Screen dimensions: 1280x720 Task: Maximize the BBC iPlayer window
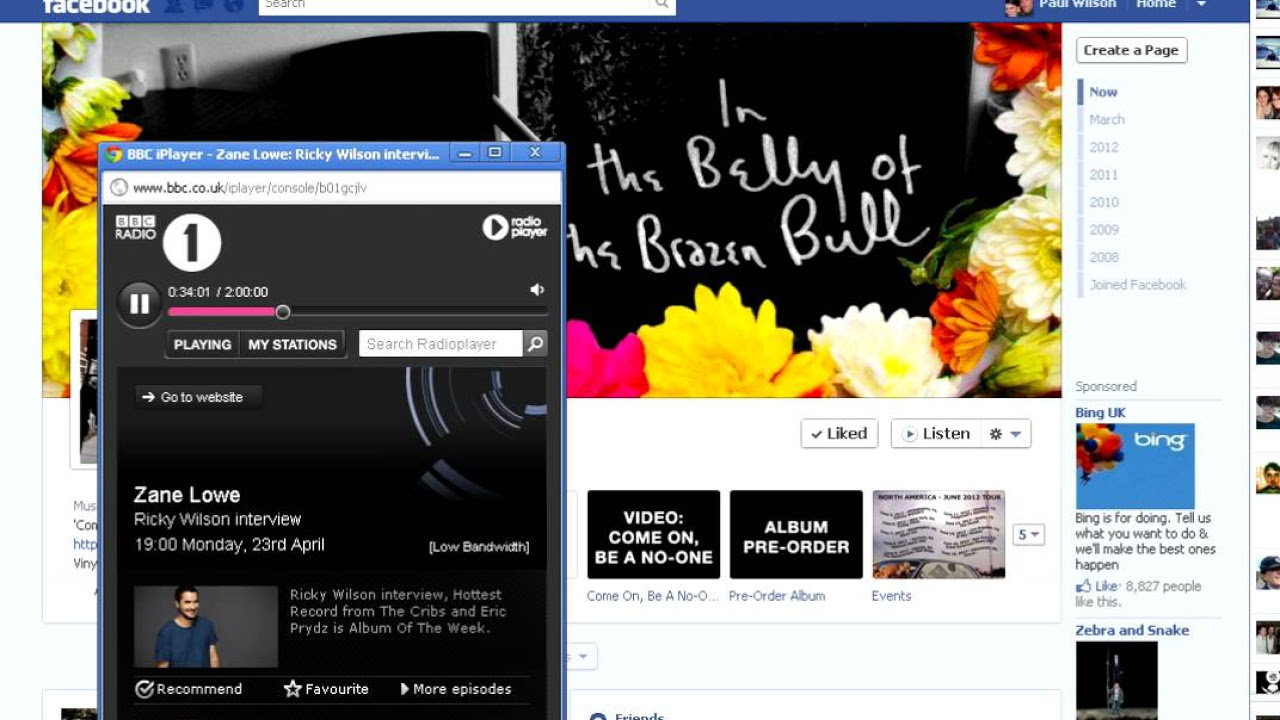coord(494,153)
